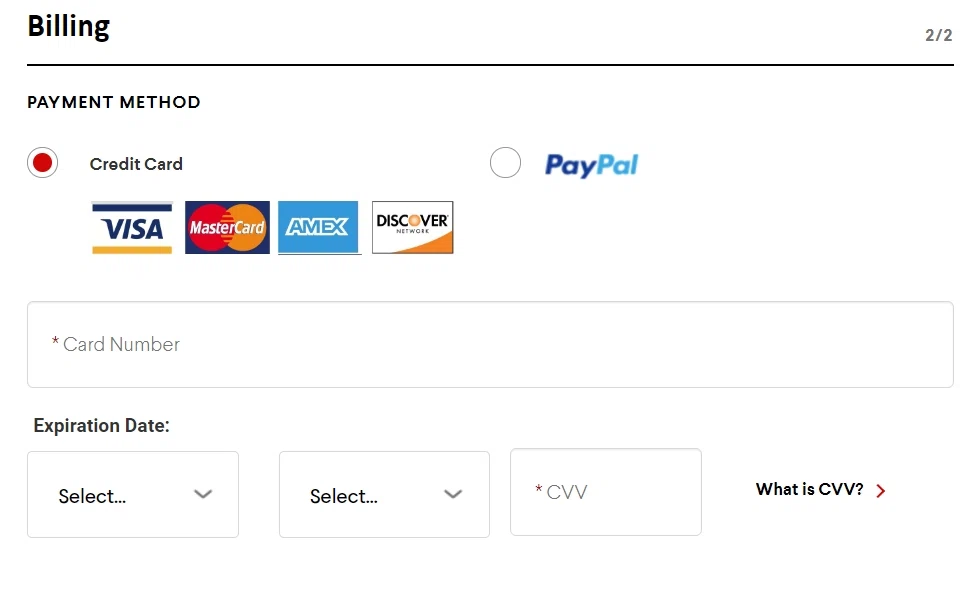Click the AMEX card logo
972x593 pixels.
[x=319, y=228]
